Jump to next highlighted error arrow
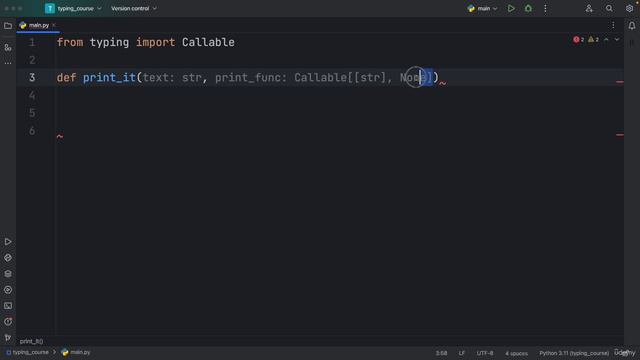This screenshot has width=640, height=360. (617, 40)
